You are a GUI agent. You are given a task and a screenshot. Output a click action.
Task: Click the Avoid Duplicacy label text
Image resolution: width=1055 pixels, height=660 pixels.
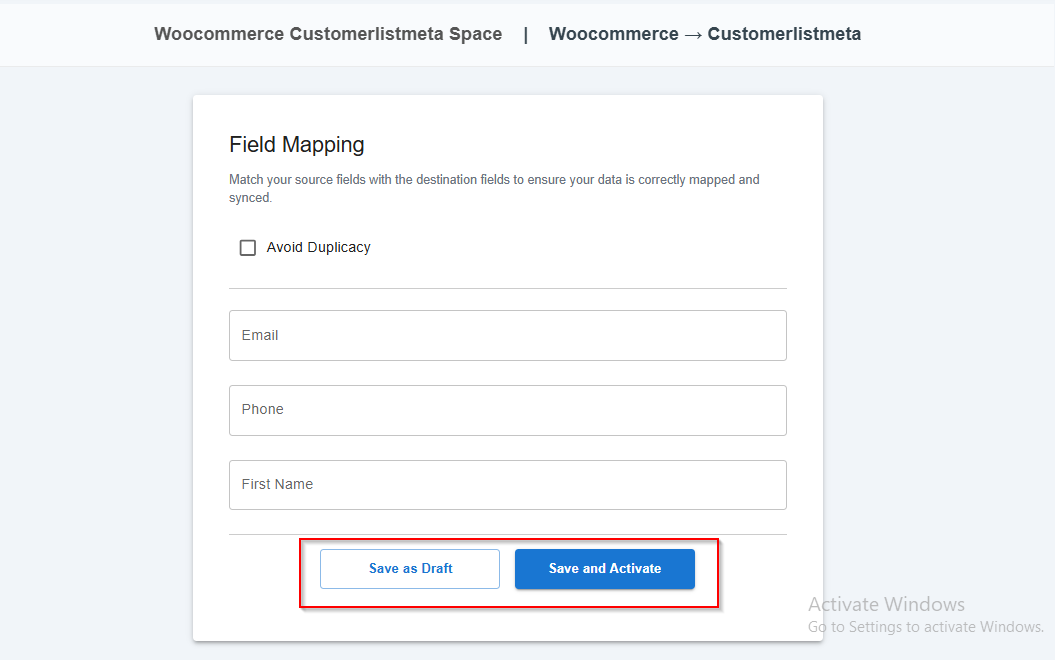click(x=318, y=248)
